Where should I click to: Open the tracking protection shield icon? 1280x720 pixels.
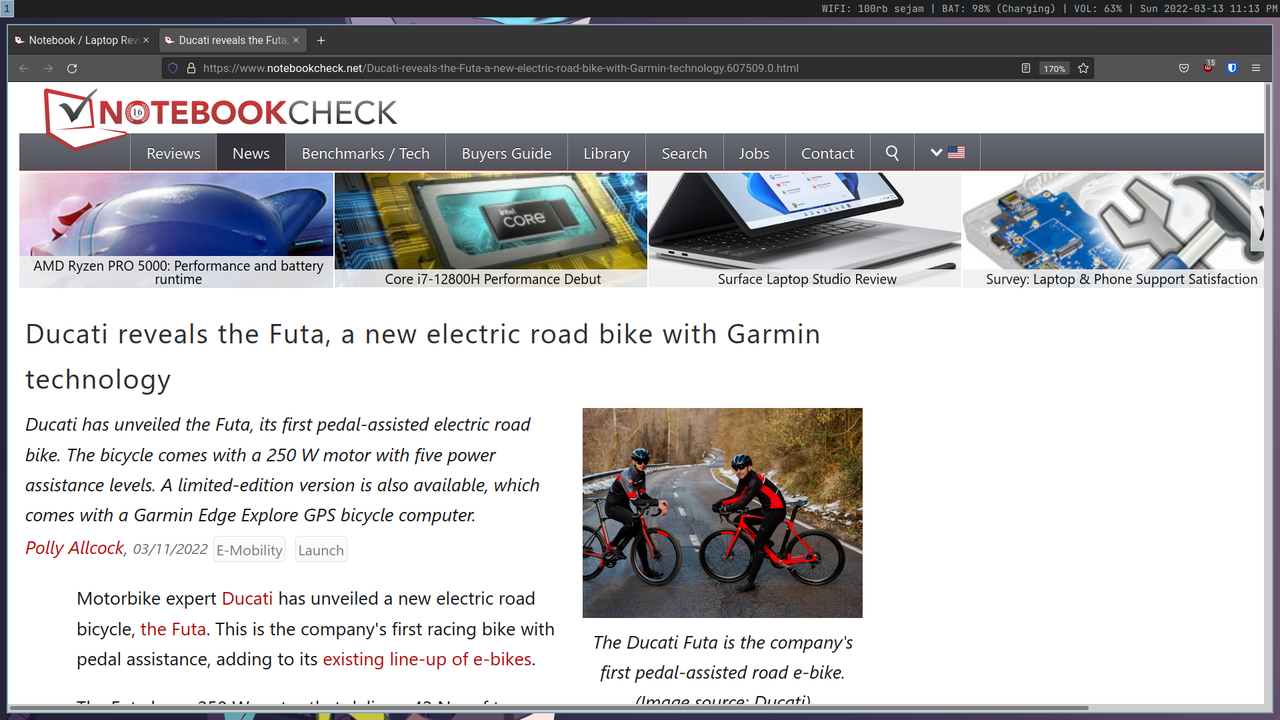coord(172,68)
